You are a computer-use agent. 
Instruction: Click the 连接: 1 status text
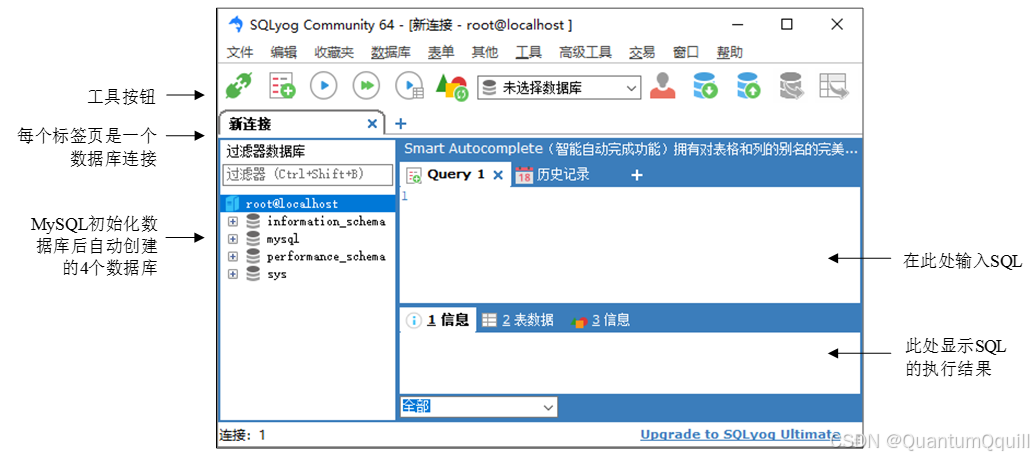coord(242,435)
